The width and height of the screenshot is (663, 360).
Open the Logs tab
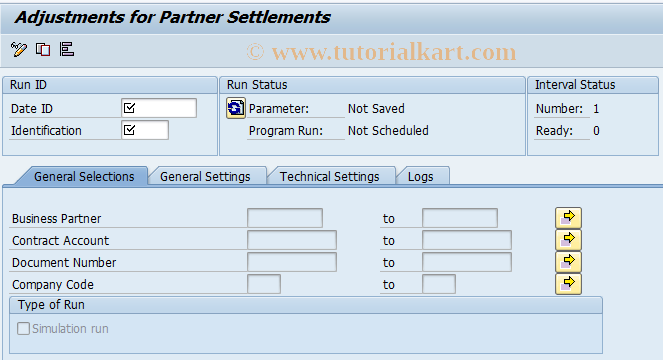point(421,176)
